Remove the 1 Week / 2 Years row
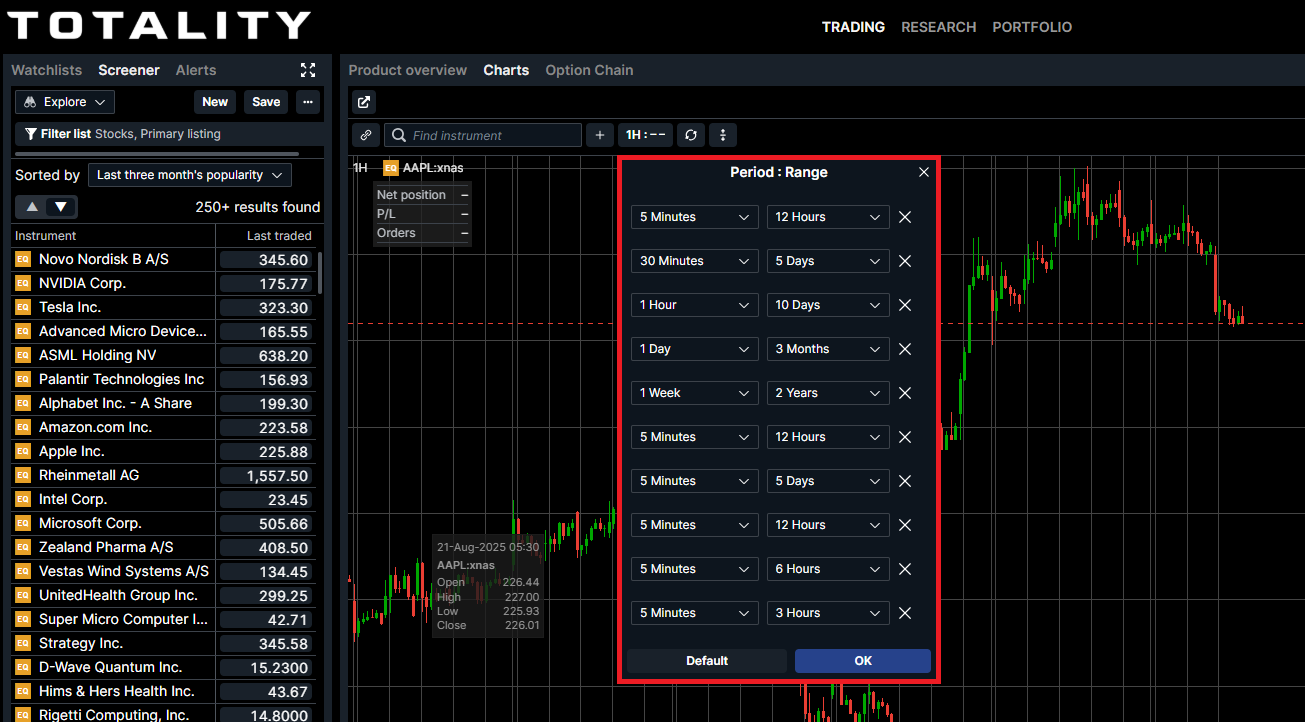This screenshot has height=722, width=1305. tap(905, 393)
